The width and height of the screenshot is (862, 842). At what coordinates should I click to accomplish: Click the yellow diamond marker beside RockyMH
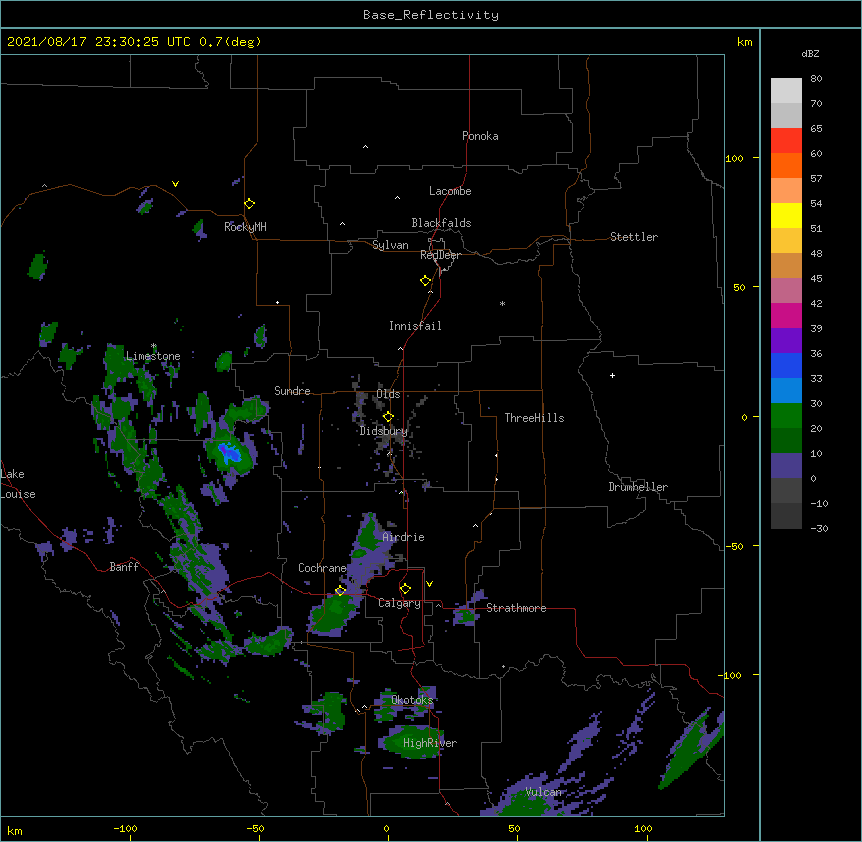(249, 204)
